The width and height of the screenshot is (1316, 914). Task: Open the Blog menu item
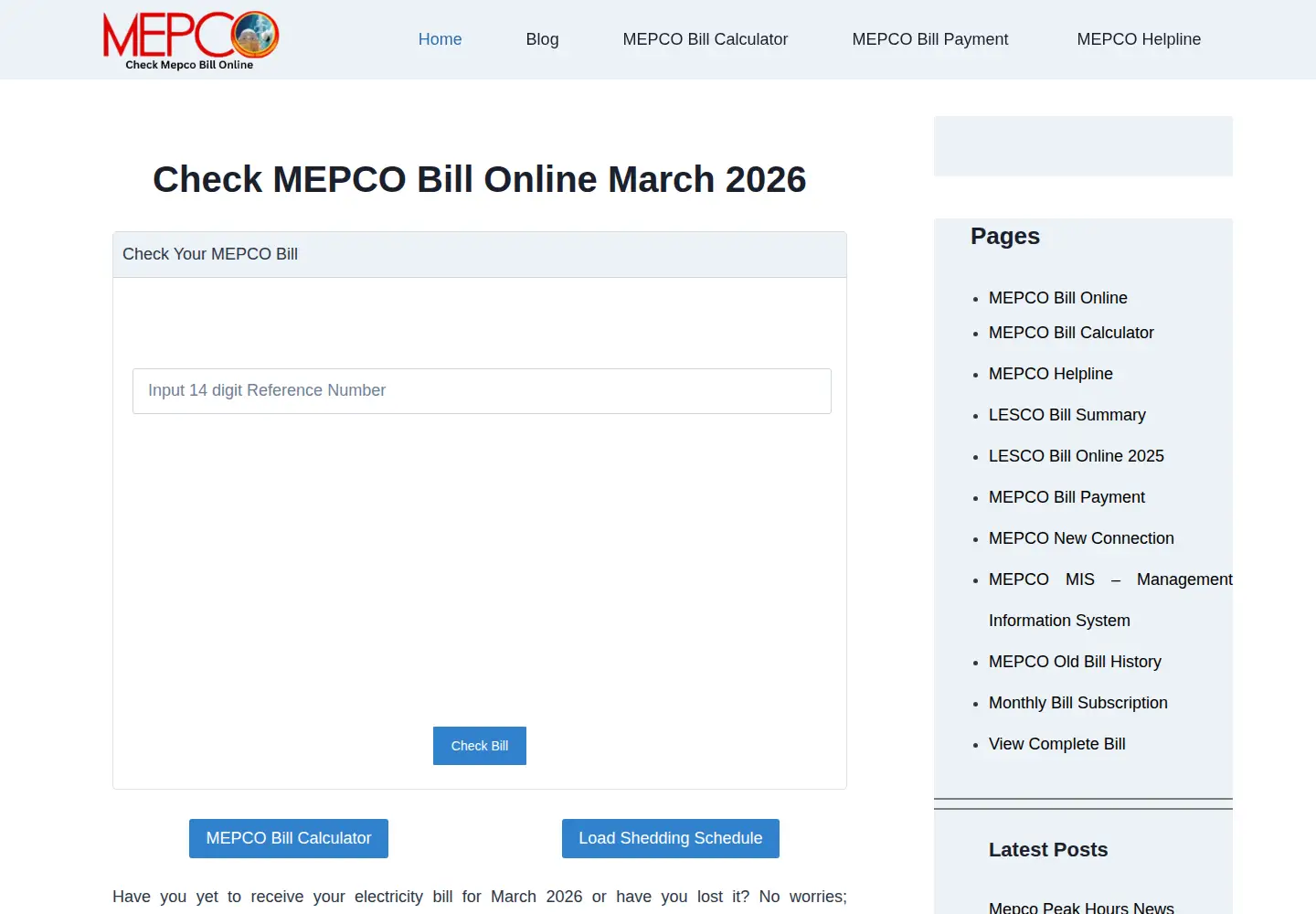pyautogui.click(x=542, y=39)
